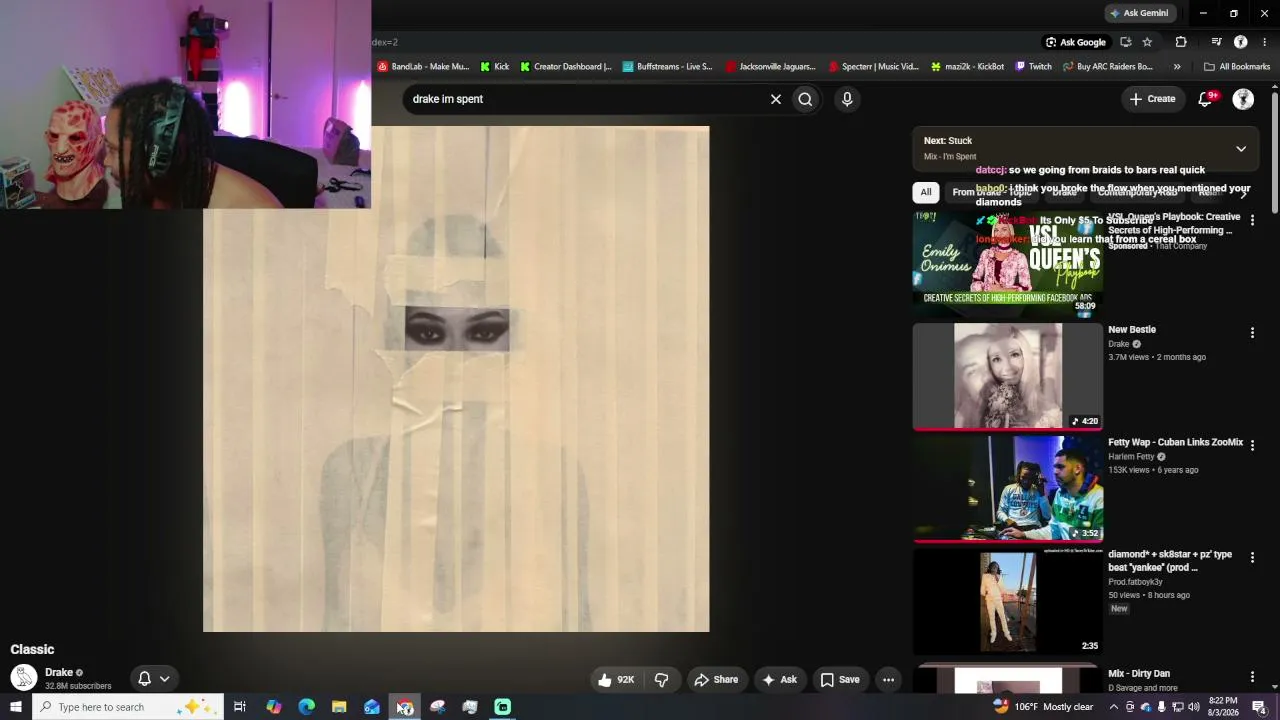The image size is (1280, 720).
Task: Expand the Next: Stuck mix queue
Action: tap(1241, 149)
